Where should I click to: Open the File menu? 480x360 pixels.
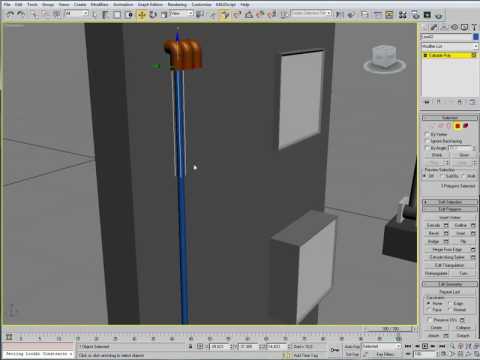[7, 4]
